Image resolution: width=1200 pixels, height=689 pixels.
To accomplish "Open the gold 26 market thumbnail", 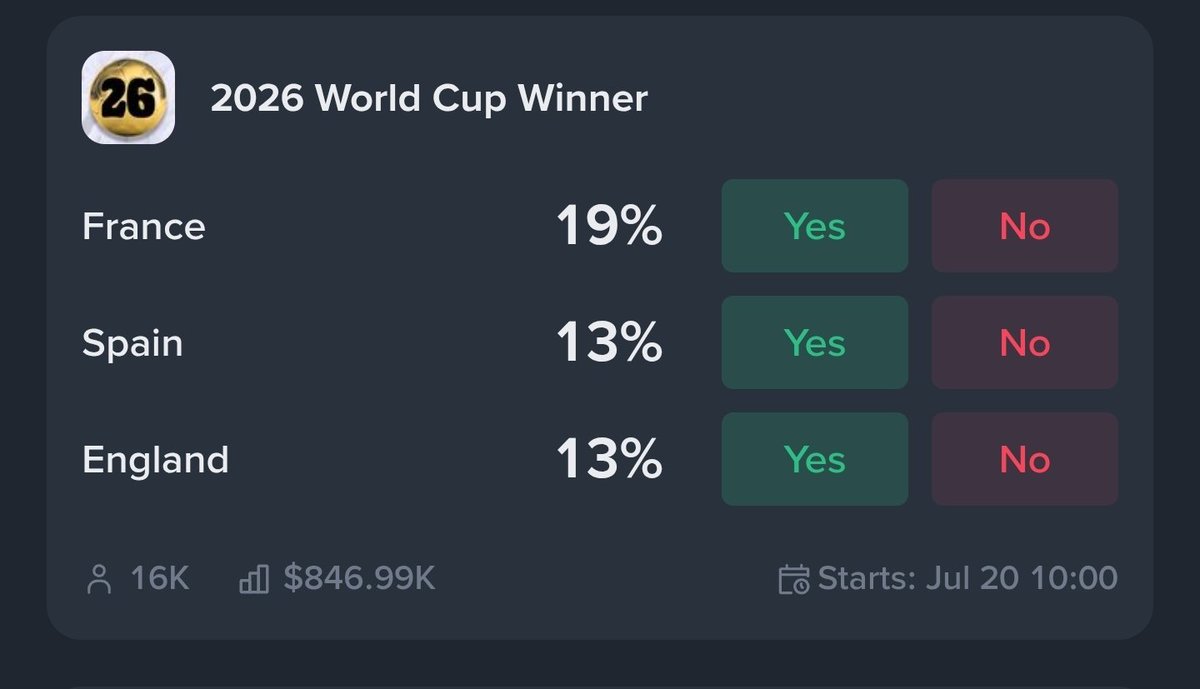I will [128, 97].
